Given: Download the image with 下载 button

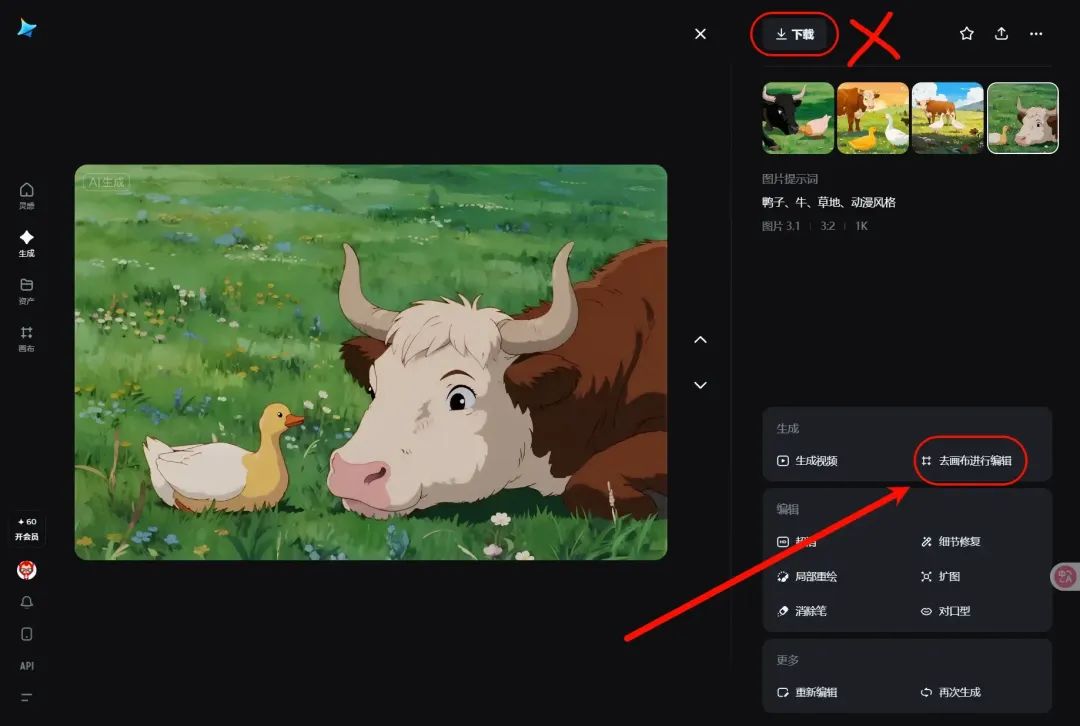Looking at the screenshot, I should tap(794, 34).
